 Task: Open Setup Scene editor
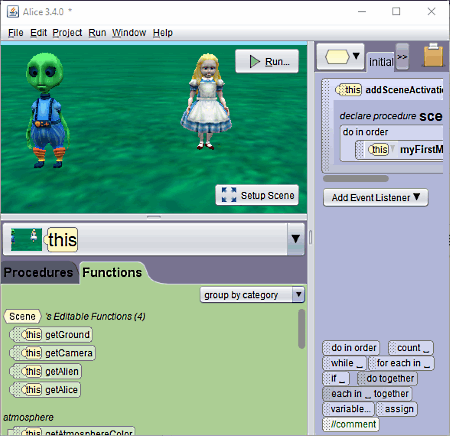pos(257,195)
